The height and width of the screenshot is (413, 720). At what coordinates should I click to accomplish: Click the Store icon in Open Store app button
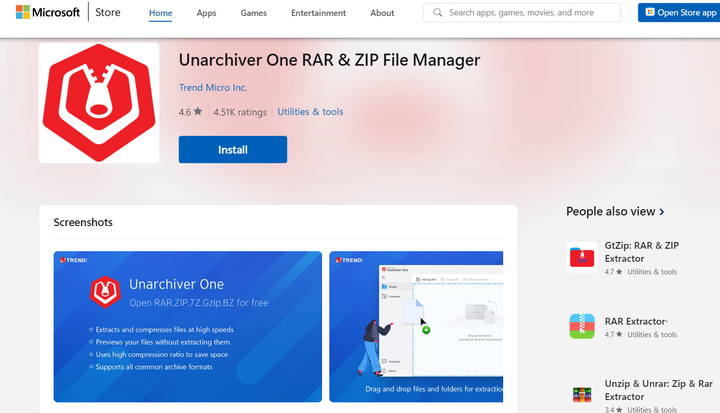[x=650, y=12]
